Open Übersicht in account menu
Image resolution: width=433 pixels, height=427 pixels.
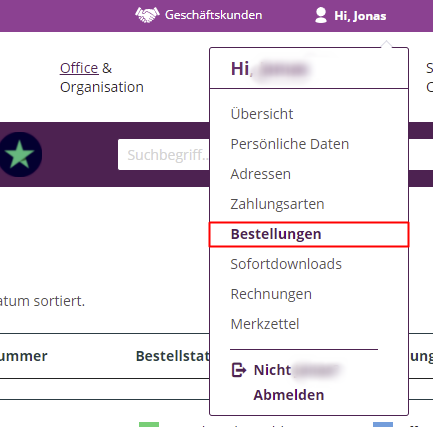click(262, 114)
